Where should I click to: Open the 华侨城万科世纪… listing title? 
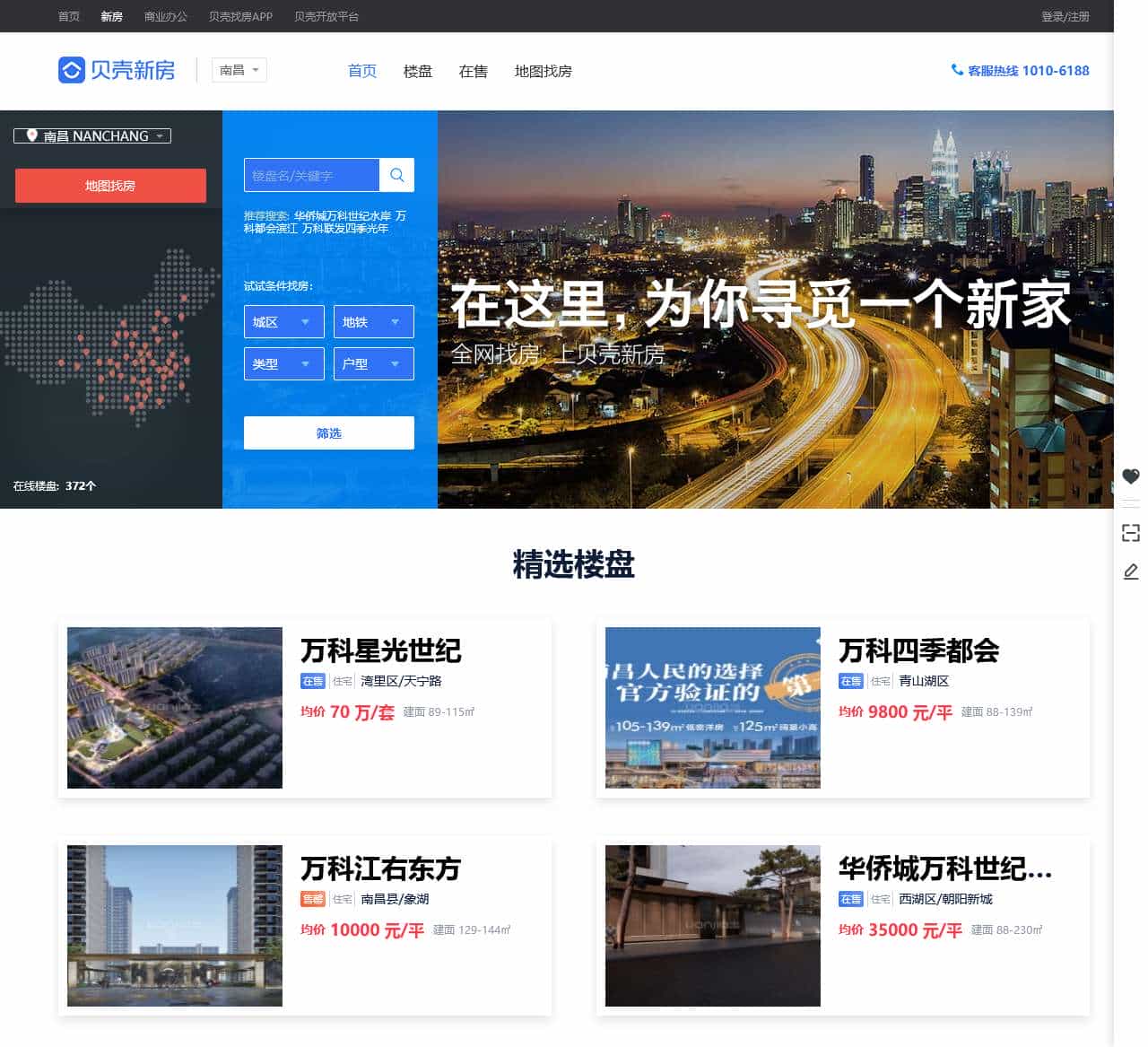[x=945, y=868]
